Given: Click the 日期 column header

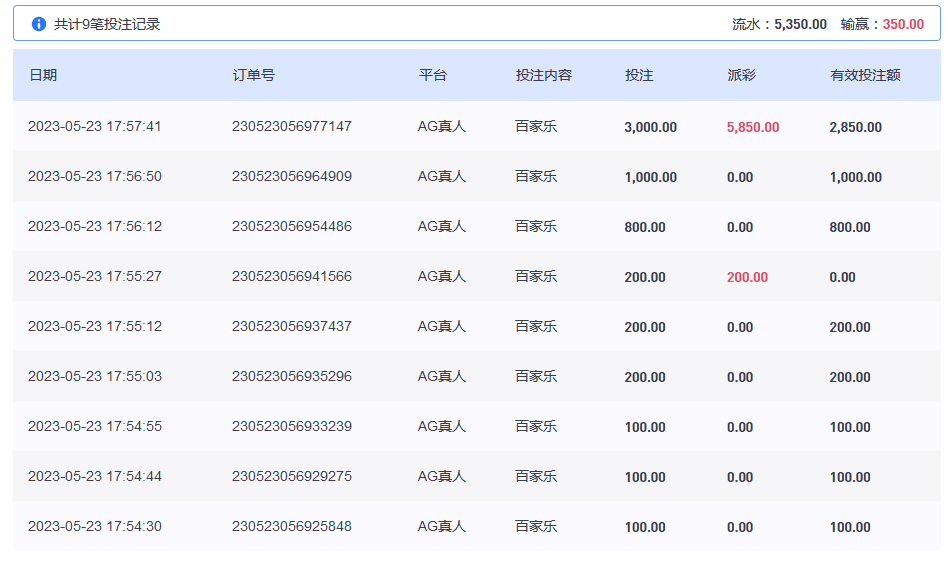Looking at the screenshot, I should 43,75.
